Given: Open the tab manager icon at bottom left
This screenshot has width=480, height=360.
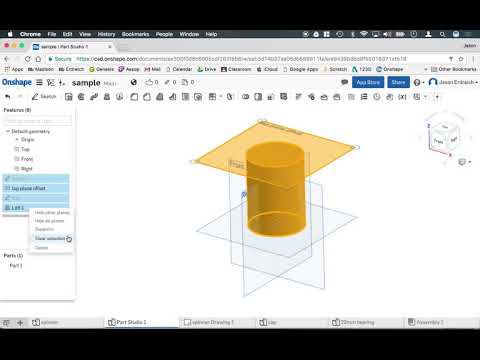Looking at the screenshot, I should [x=6, y=323].
